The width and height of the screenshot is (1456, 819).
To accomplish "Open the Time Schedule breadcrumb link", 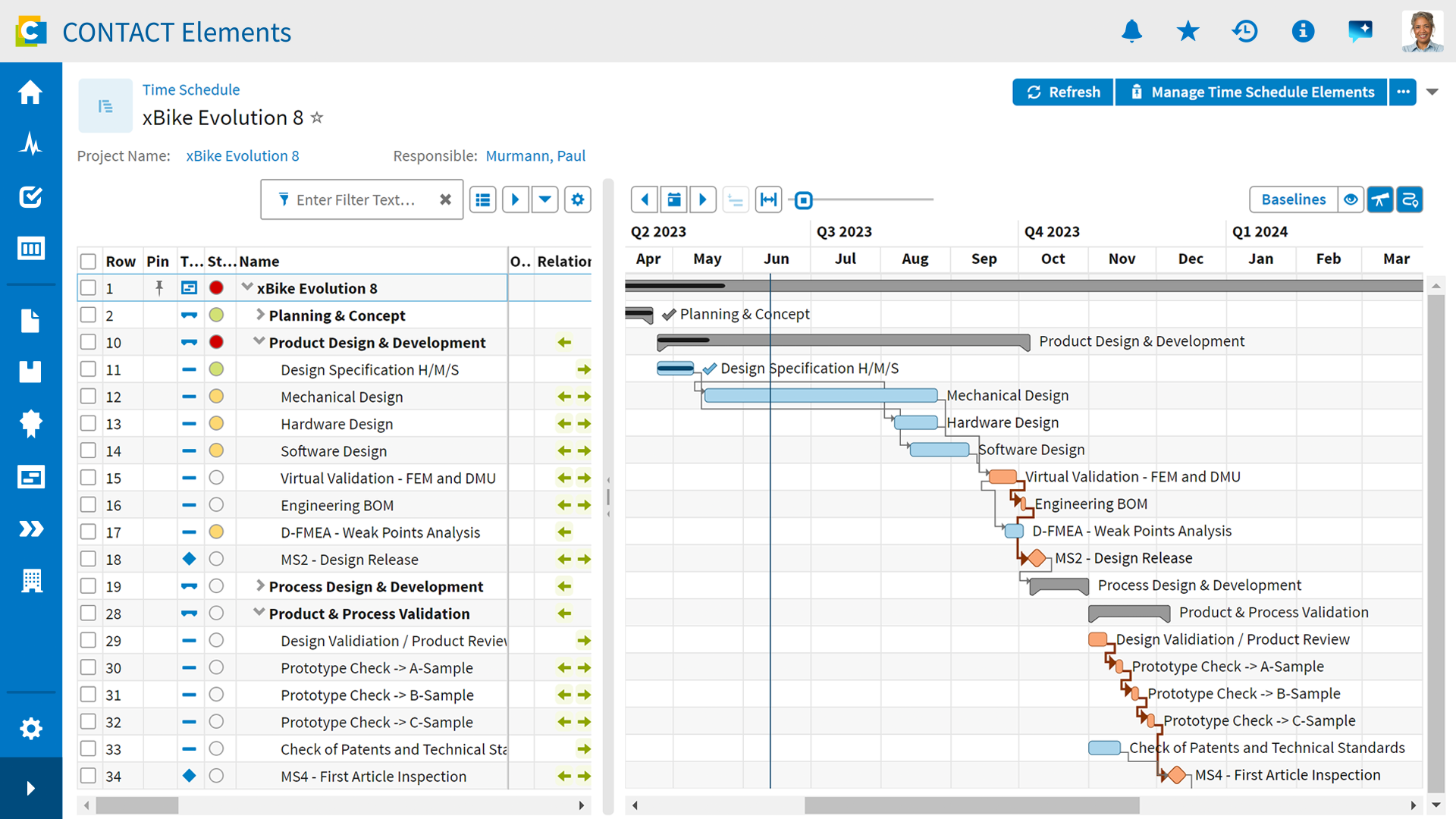I will pyautogui.click(x=191, y=89).
